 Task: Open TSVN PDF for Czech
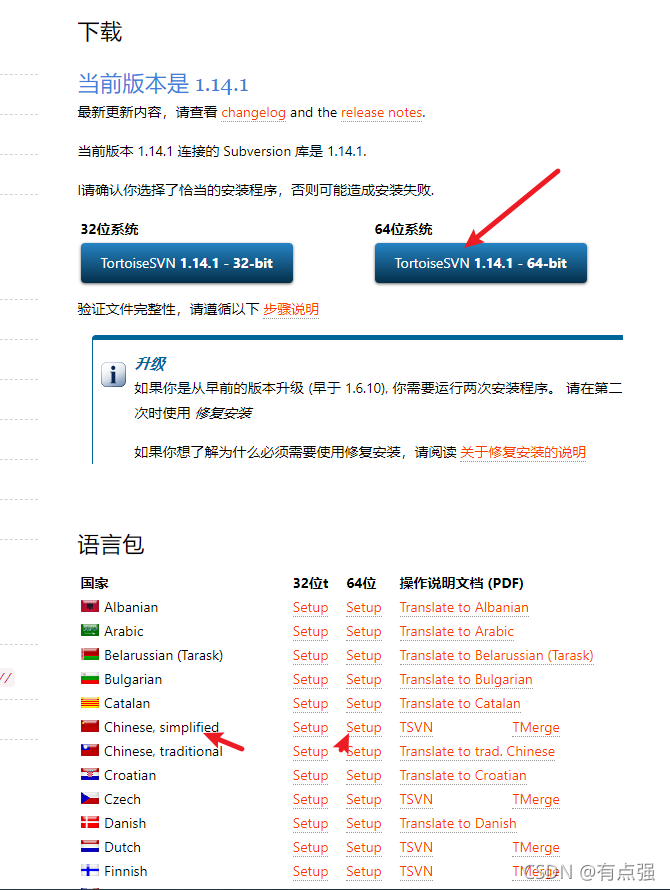tap(416, 799)
